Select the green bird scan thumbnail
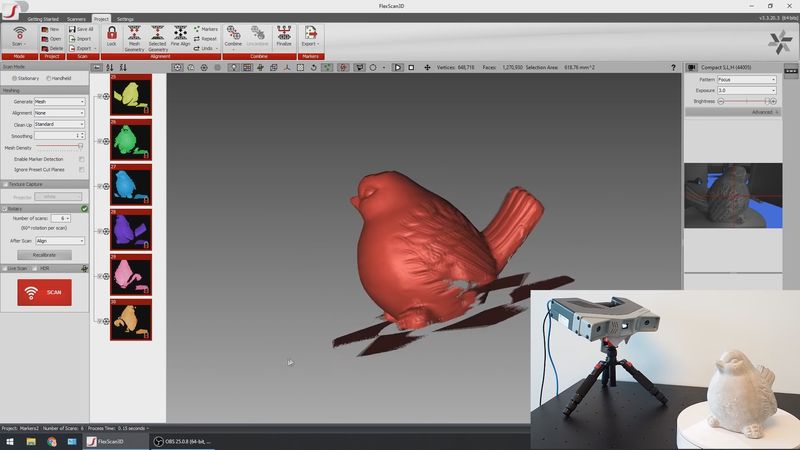 131,139
